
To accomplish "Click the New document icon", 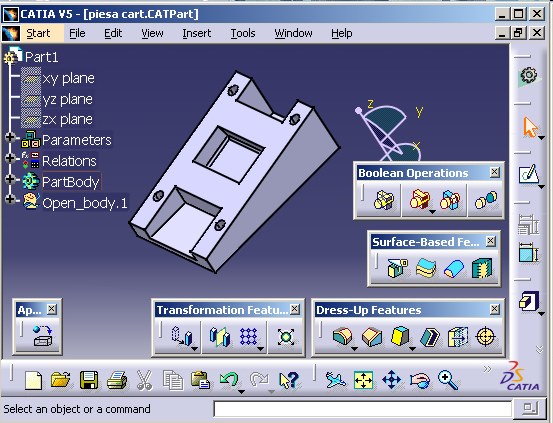I will (34, 380).
